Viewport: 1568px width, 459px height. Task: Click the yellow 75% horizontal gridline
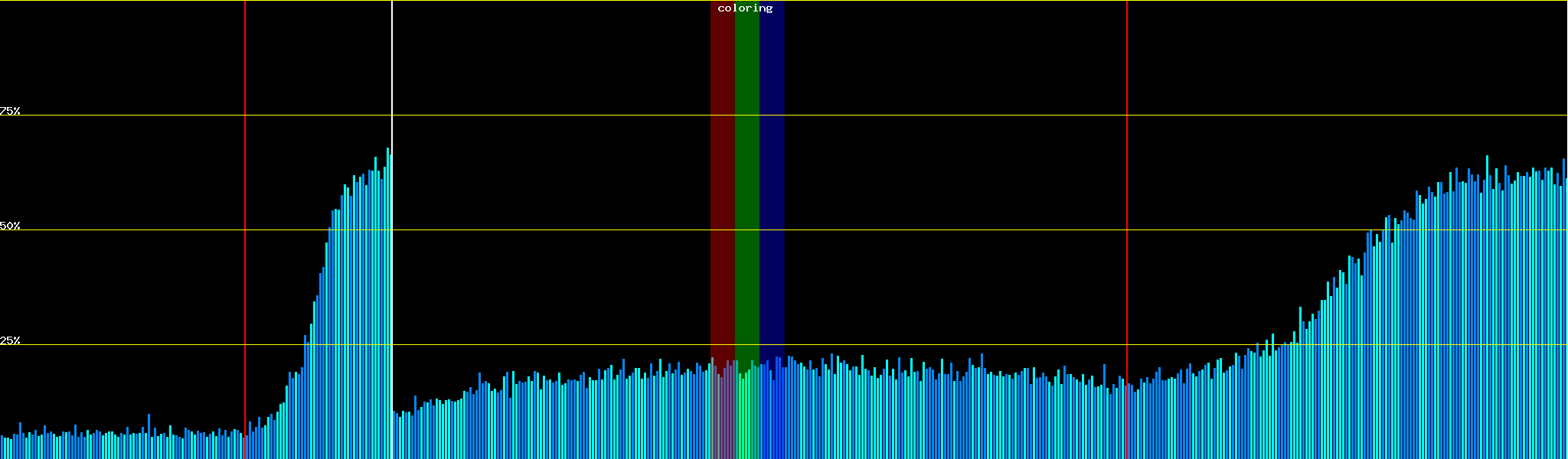pyautogui.click(x=919, y=116)
